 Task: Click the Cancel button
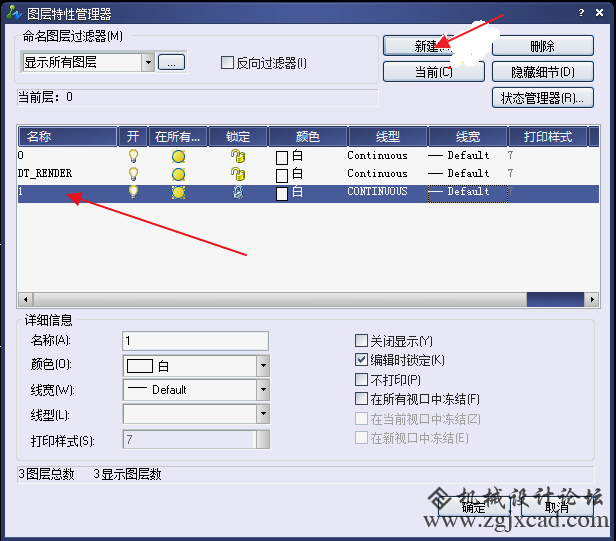pos(557,507)
